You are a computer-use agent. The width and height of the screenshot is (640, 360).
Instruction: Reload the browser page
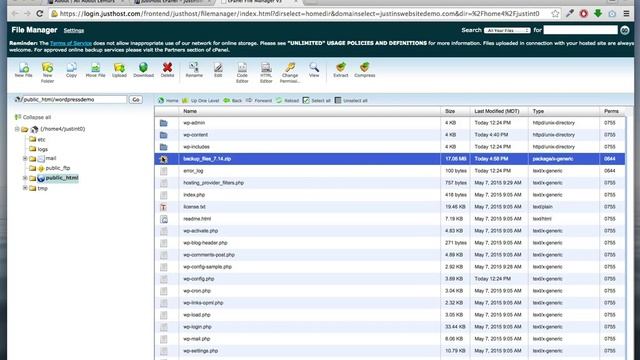40,13
